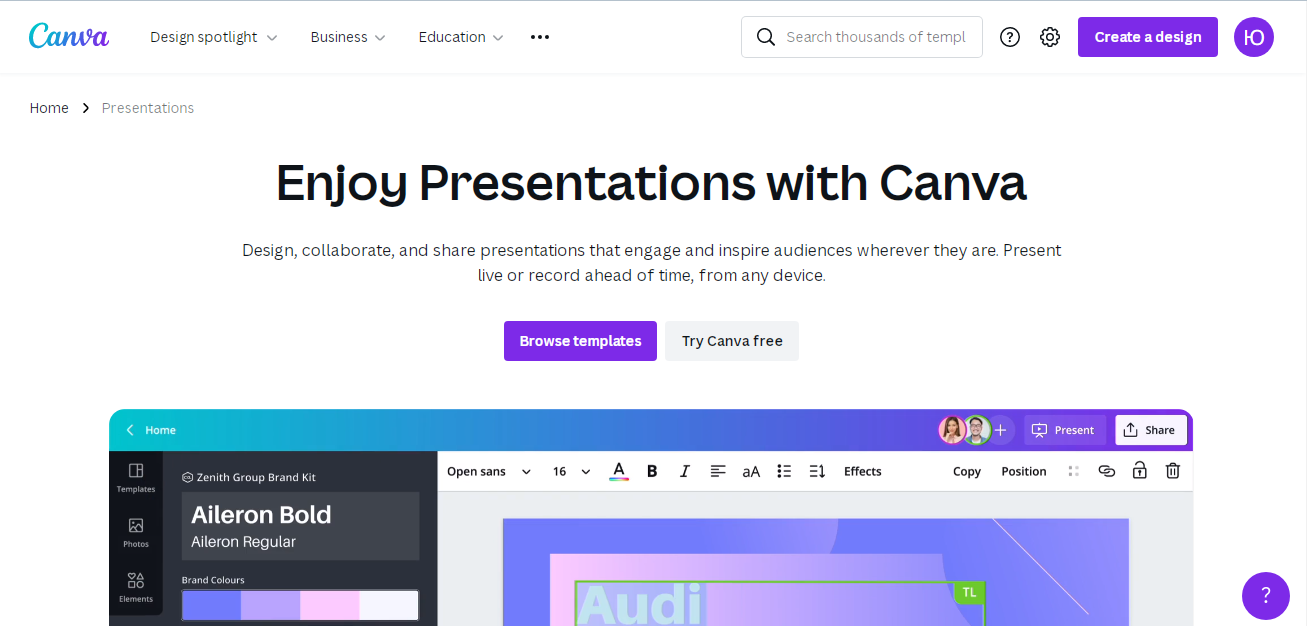This screenshot has height=626, width=1307.
Task: Click the magnifier search icon
Action: point(766,37)
